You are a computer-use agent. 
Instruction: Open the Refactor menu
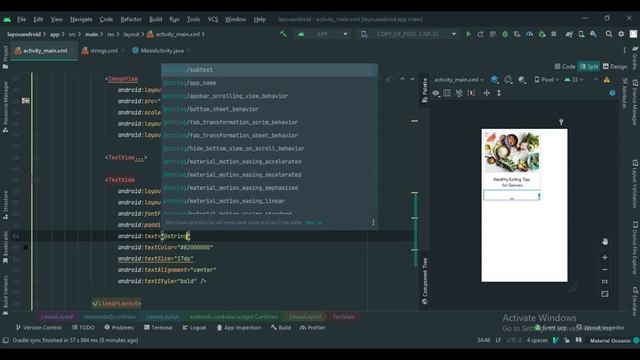[131, 19]
